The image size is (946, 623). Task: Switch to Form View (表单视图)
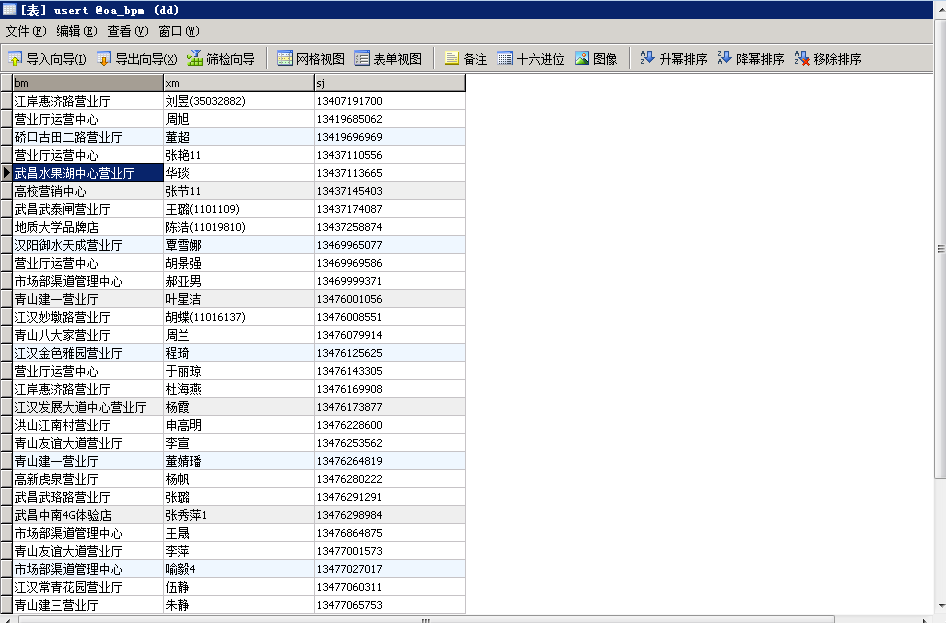(388, 59)
